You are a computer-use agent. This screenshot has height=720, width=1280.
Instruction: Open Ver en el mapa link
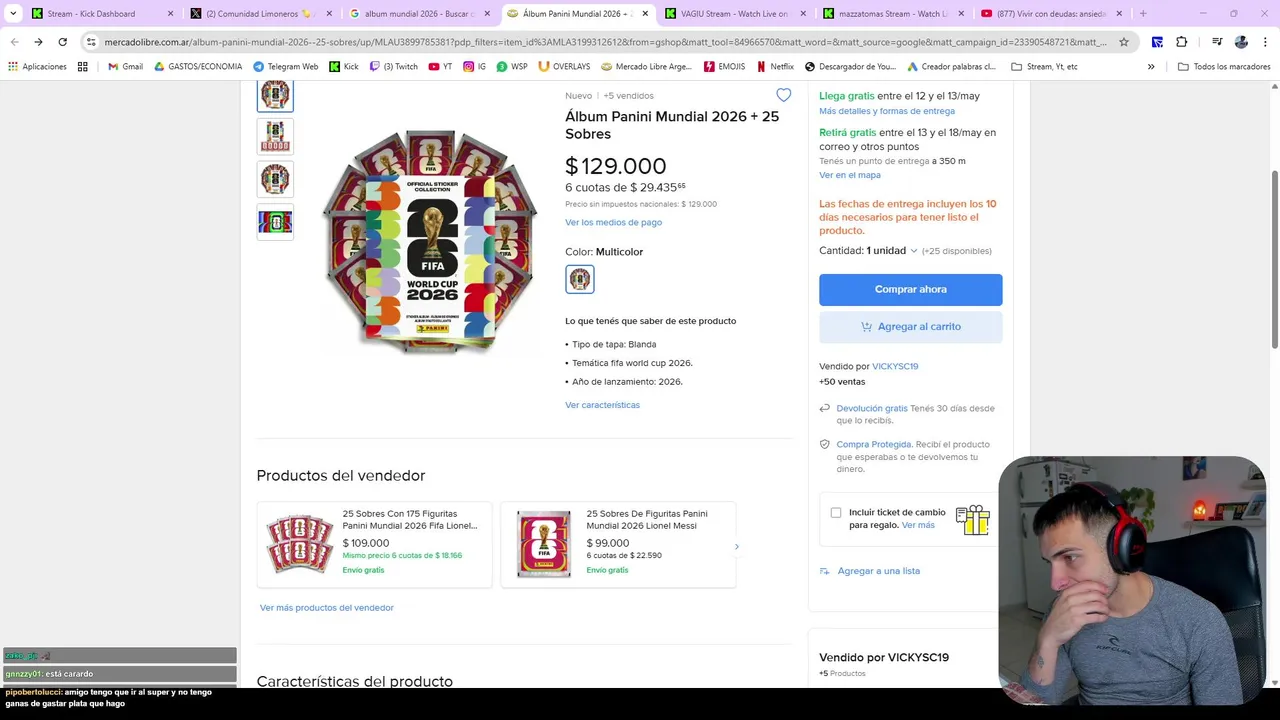click(x=850, y=175)
